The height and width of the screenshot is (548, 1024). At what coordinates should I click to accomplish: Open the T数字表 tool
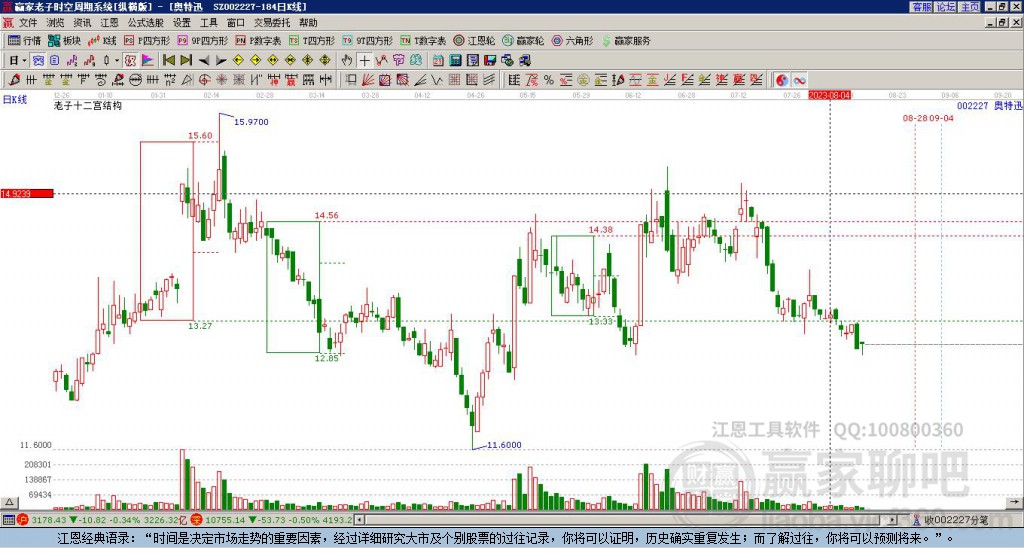[423, 40]
